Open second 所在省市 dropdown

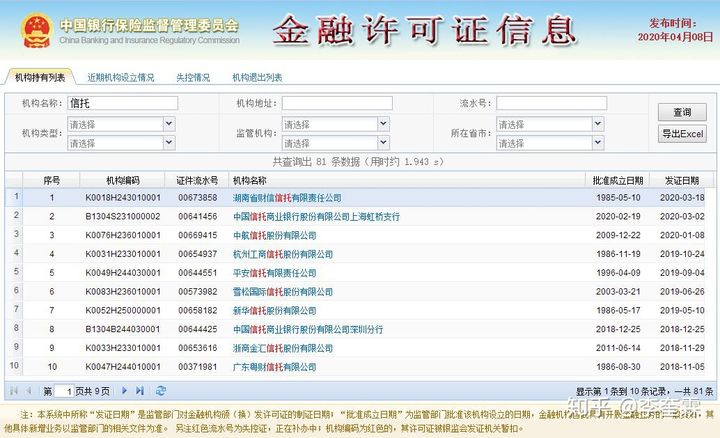pos(598,143)
